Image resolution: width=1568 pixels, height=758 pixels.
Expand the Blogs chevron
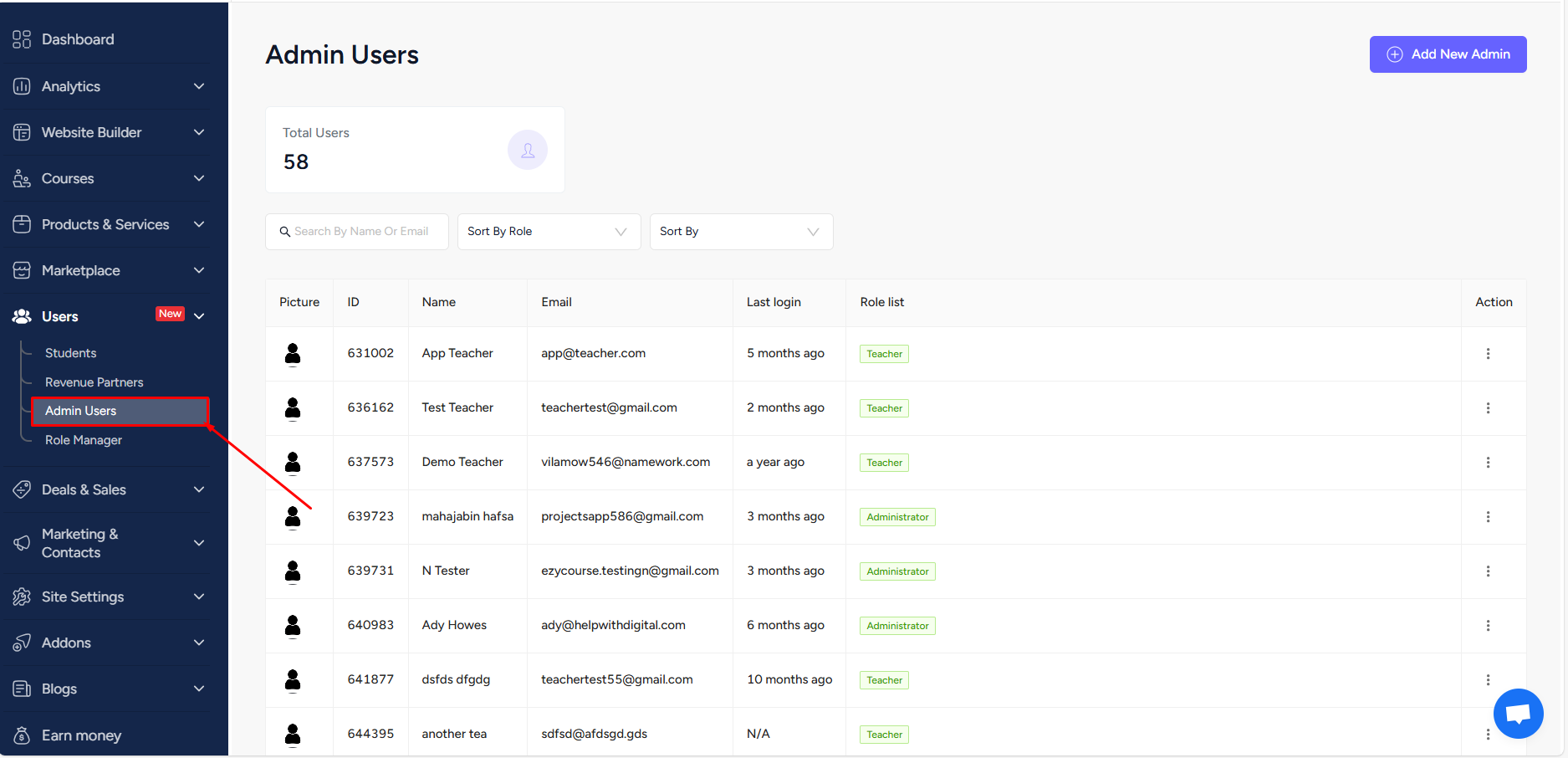tap(199, 689)
